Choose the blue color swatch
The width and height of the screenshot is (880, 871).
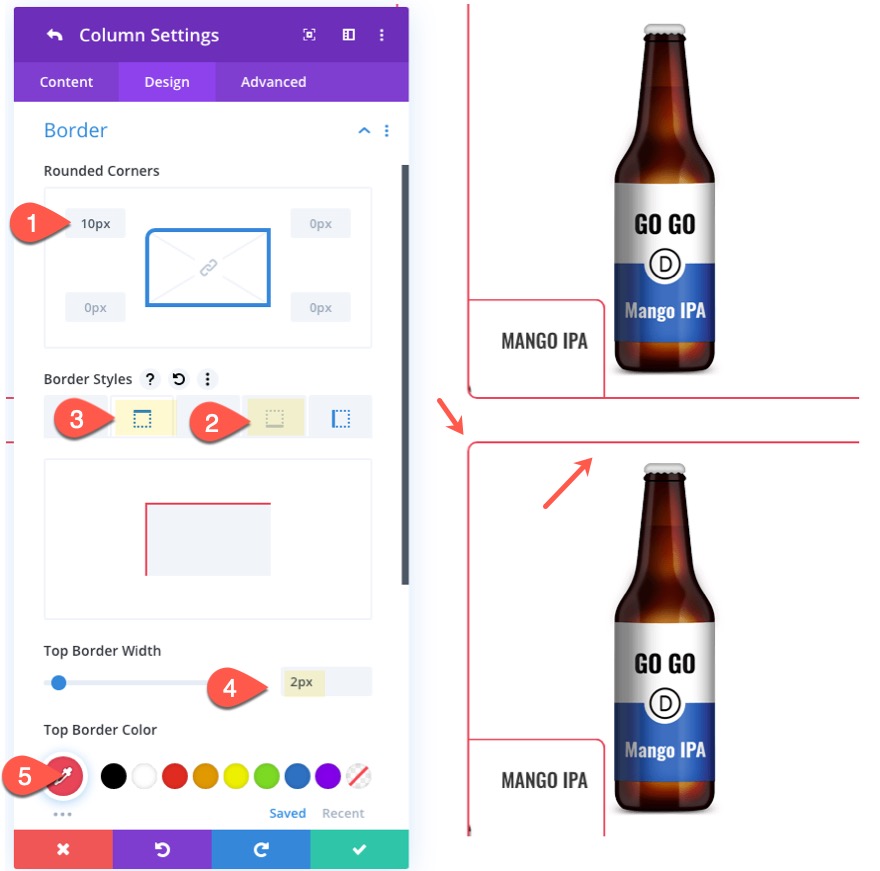point(297,776)
